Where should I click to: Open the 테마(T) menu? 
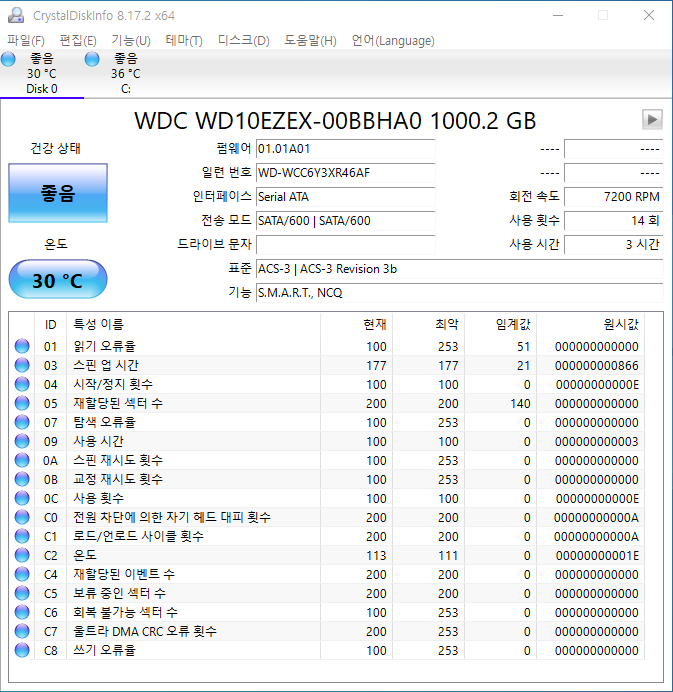click(184, 41)
